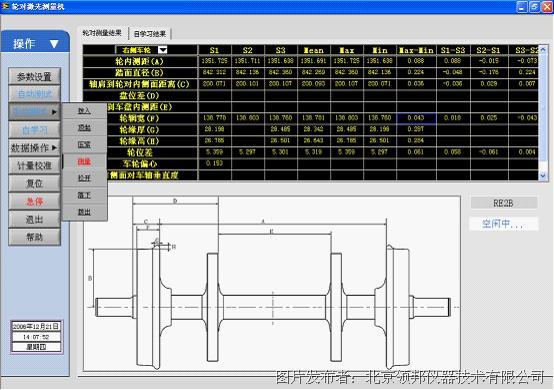Choose 推入 in the manual submenu

pyautogui.click(x=84, y=111)
